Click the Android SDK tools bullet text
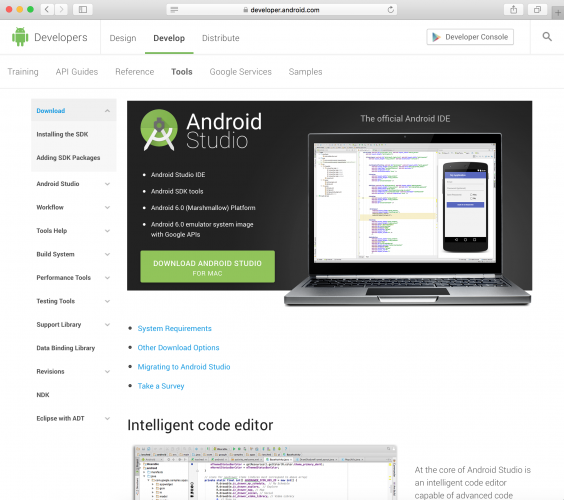This screenshot has width=564, height=500. click(177, 191)
